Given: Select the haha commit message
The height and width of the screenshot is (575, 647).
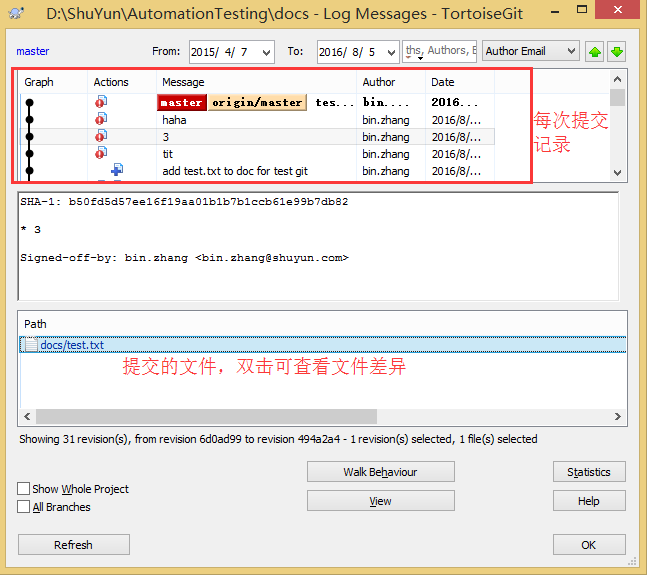Looking at the screenshot, I should 174,120.
